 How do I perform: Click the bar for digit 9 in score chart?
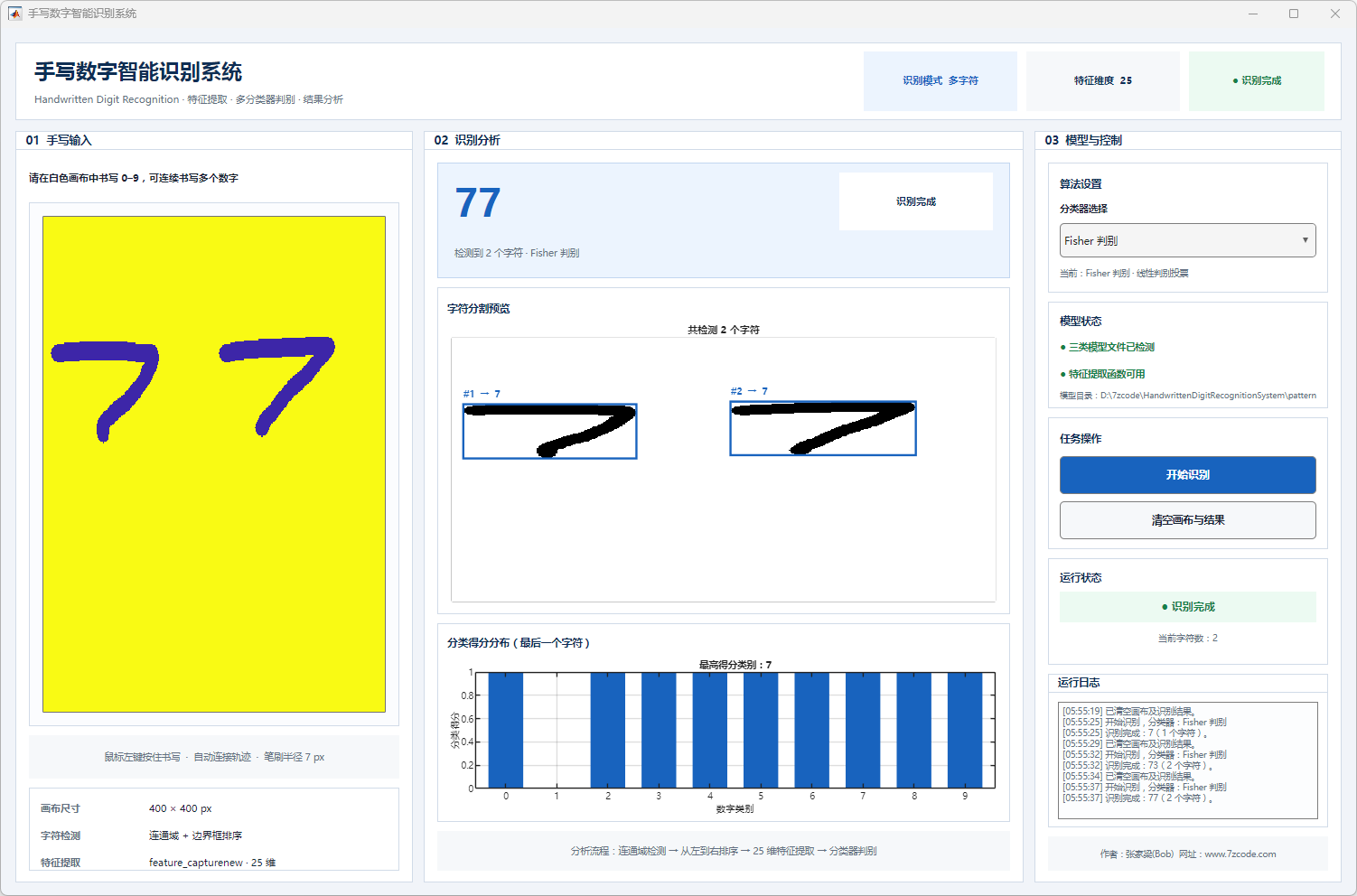coord(965,730)
